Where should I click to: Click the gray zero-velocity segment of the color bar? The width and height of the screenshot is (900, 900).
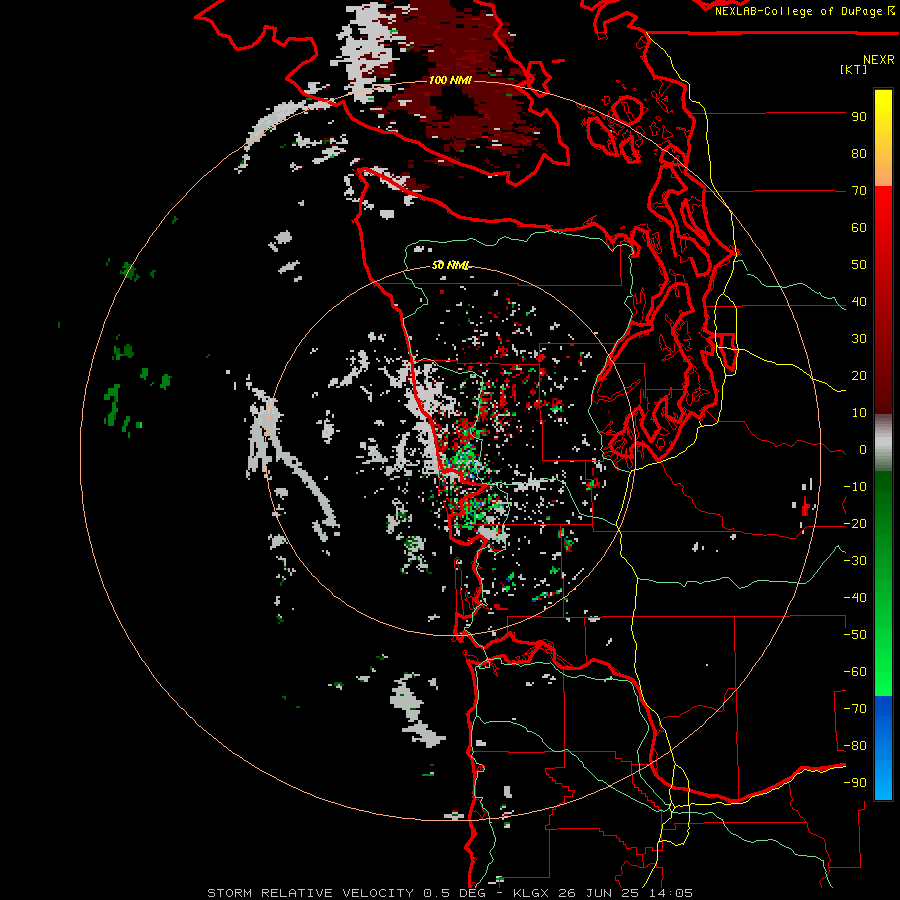click(883, 443)
